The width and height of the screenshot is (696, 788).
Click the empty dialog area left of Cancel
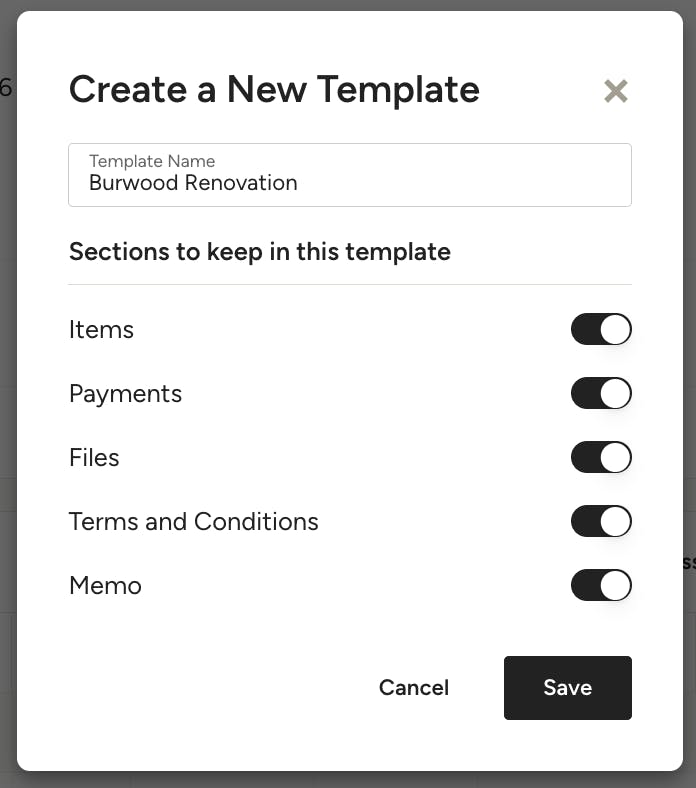200,688
